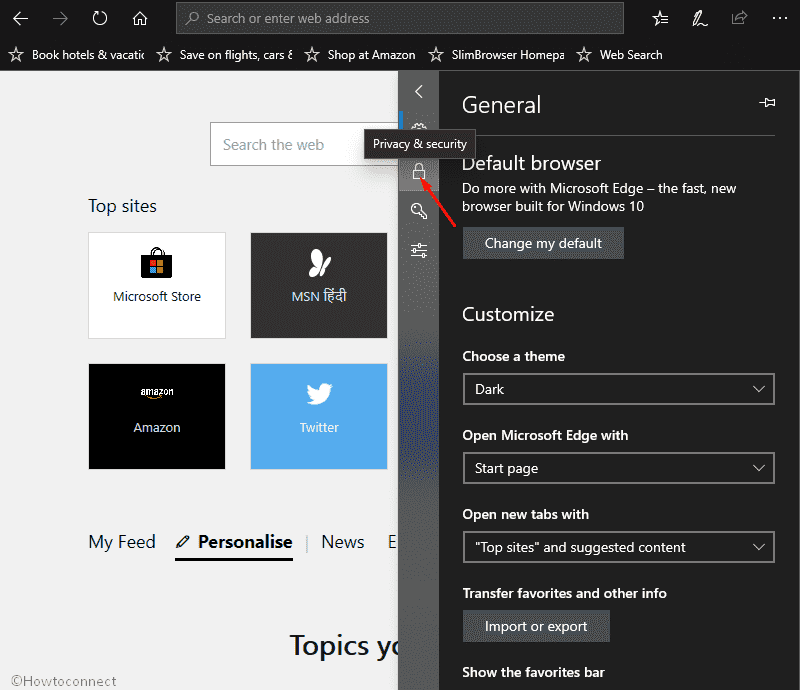The width and height of the screenshot is (800, 690).
Task: Expand Open Microsoft Edge with dropdown
Action: [x=618, y=468]
